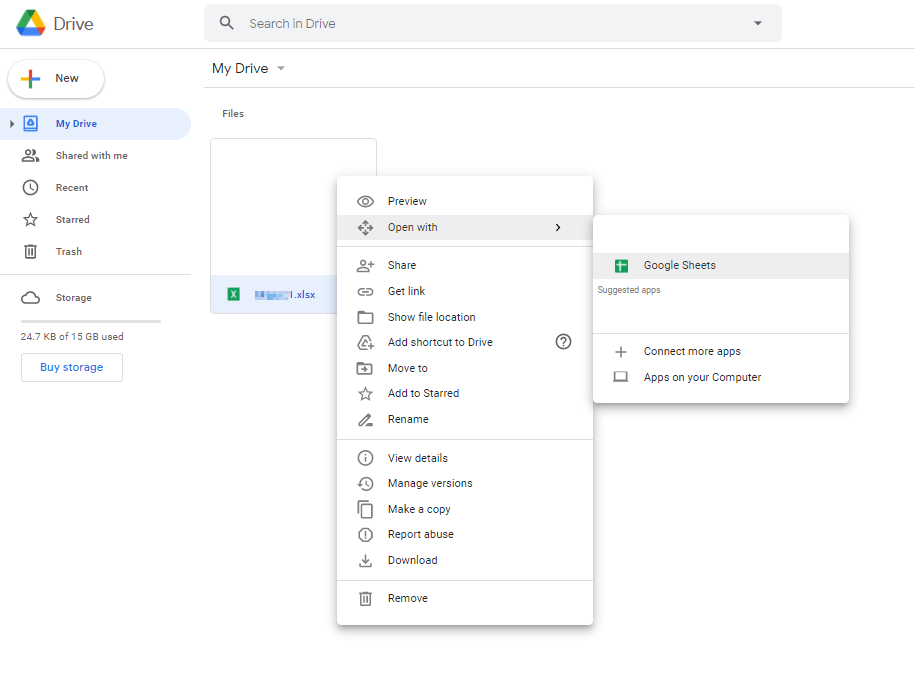Click the Remove trash icon
The image size is (915, 697).
click(365, 599)
